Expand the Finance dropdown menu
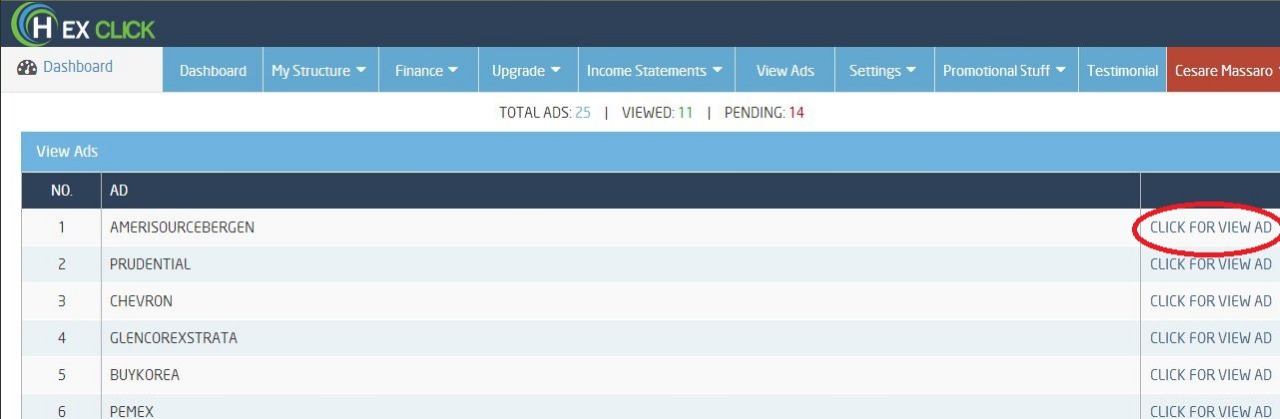The image size is (1280, 419). coord(426,71)
